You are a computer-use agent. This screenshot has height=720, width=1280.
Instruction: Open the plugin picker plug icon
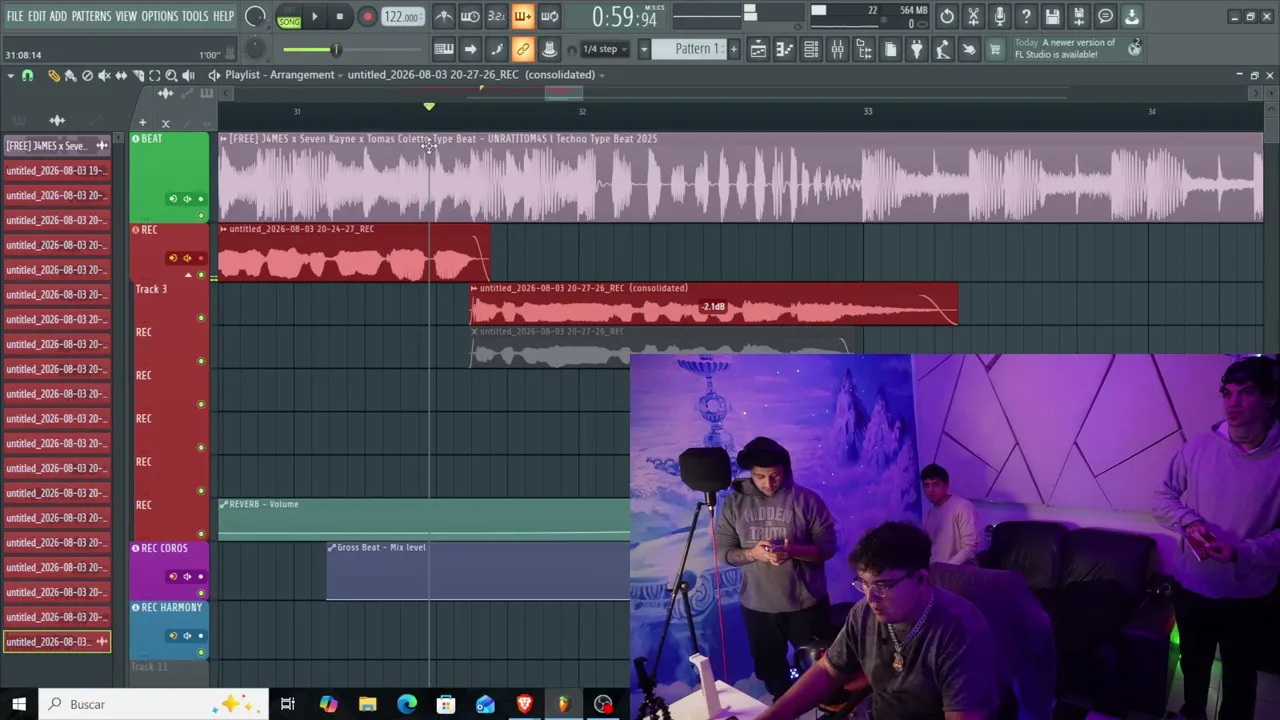(x=916, y=49)
